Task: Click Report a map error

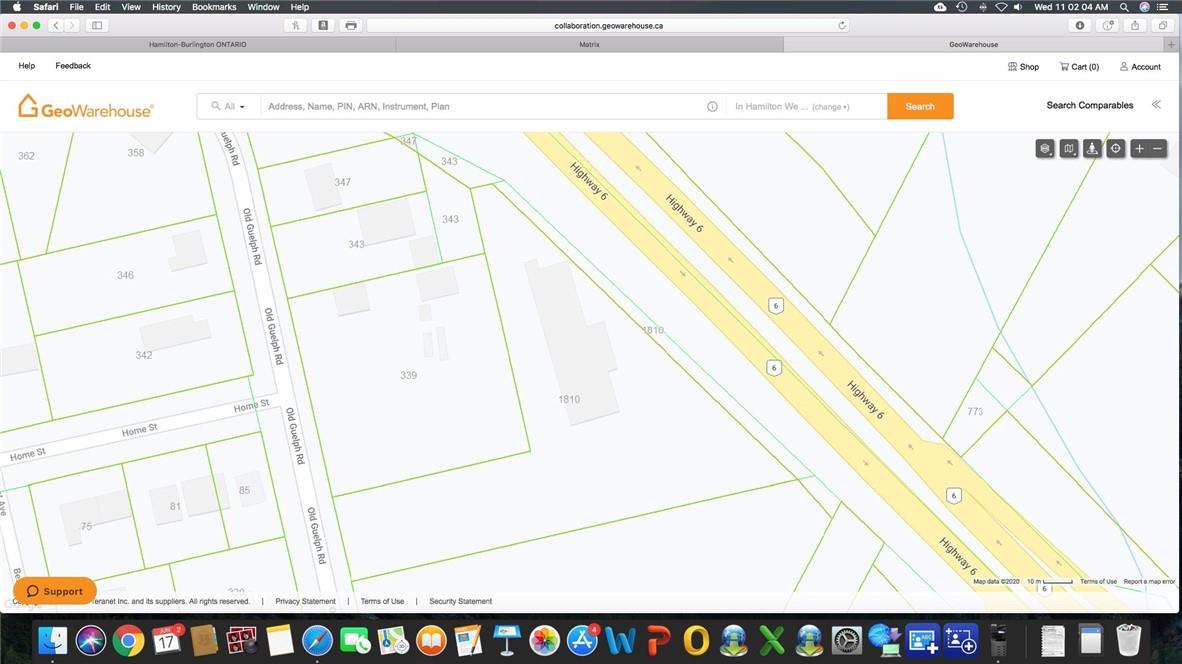Action: point(1149,581)
